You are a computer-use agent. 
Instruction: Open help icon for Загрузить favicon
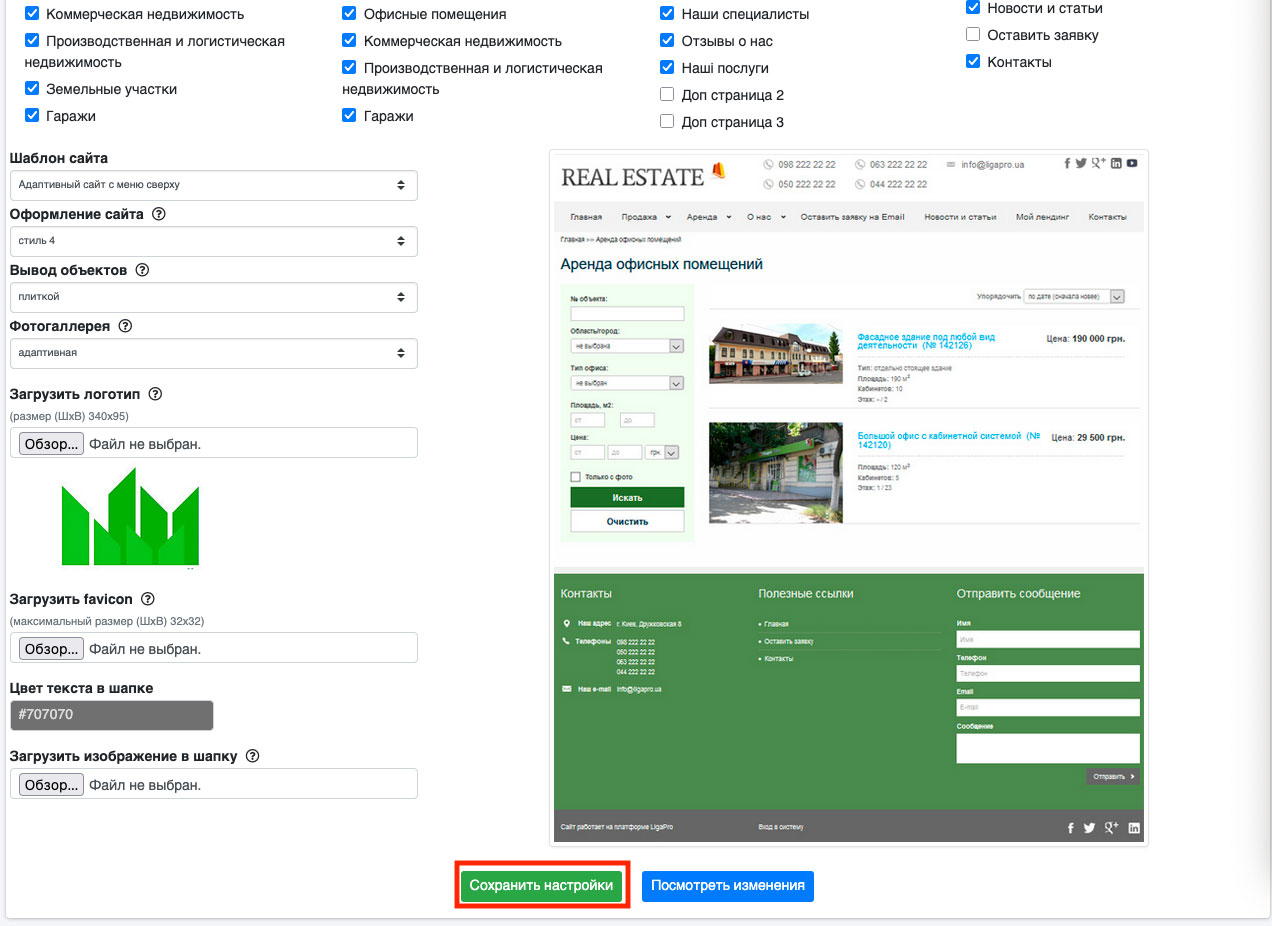point(148,599)
